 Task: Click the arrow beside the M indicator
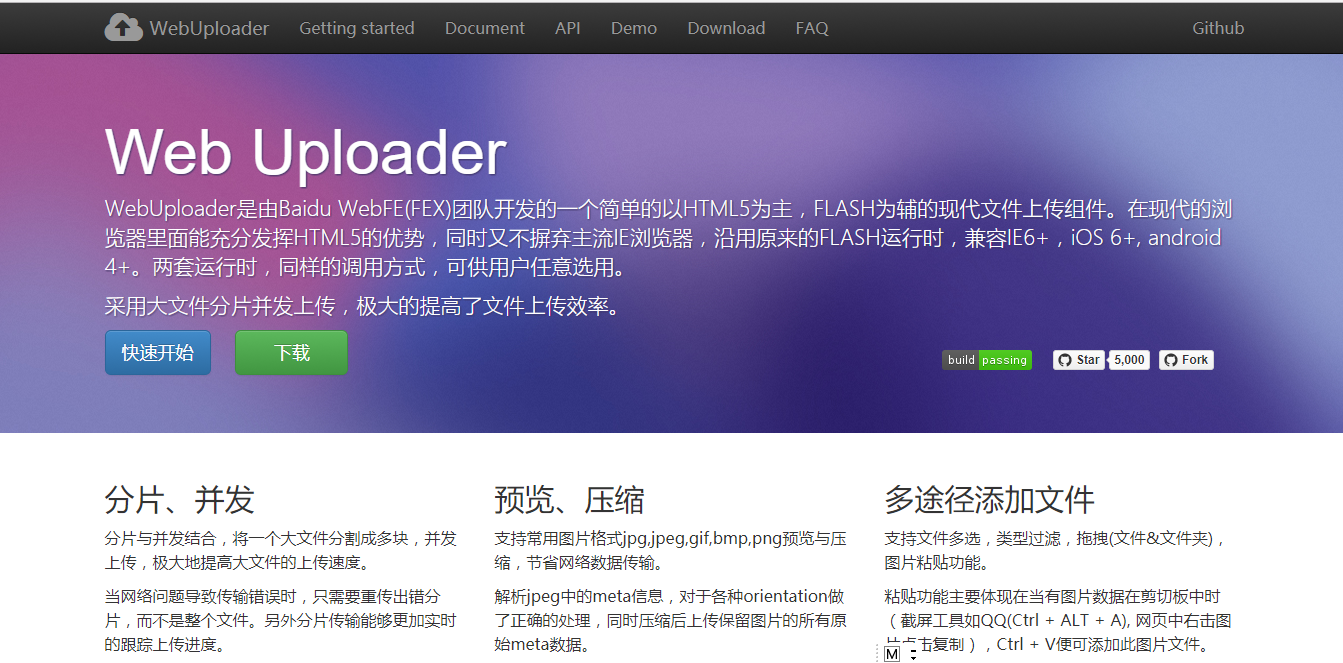pyautogui.click(x=913, y=655)
